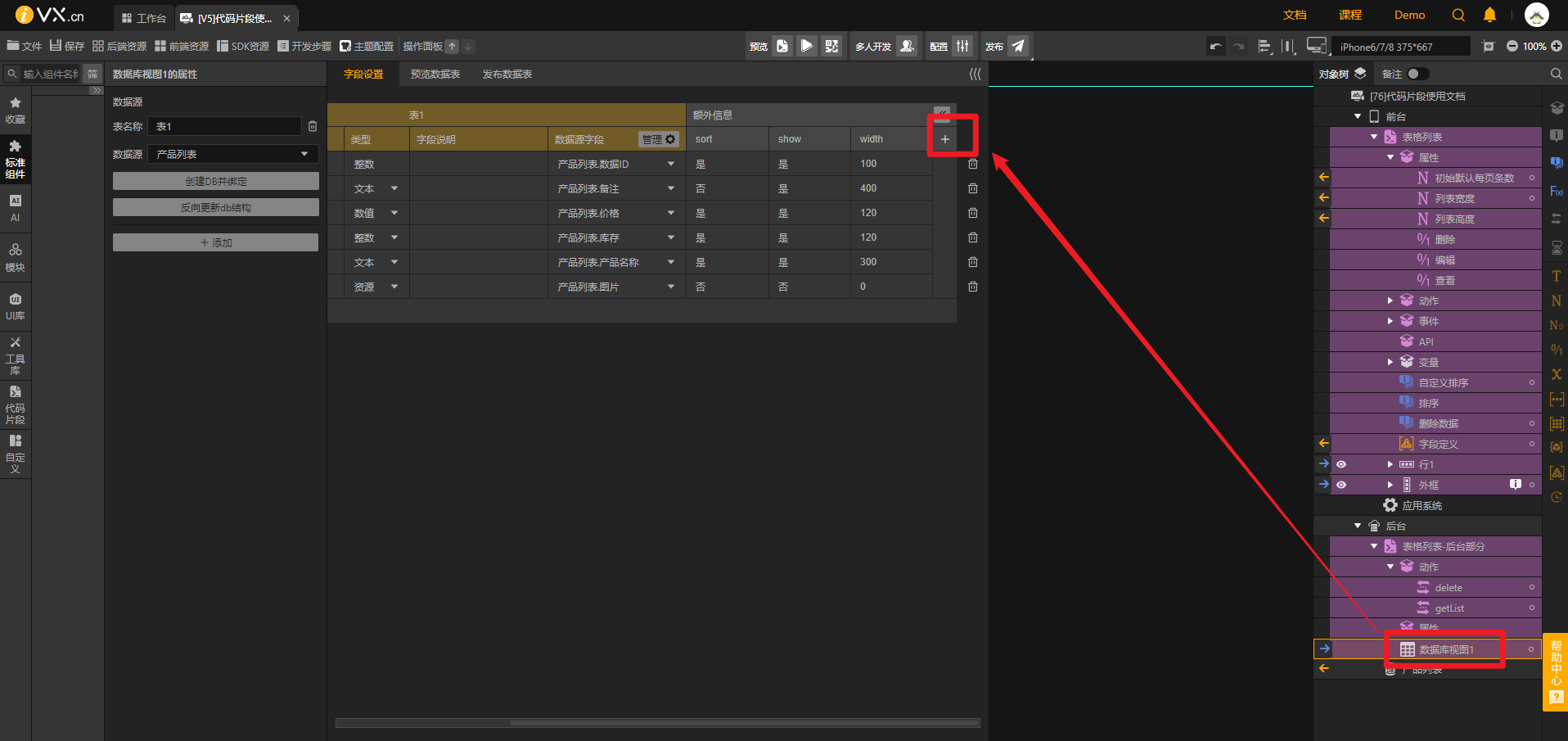Viewport: 1568px width, 741px height.
Task: Open the type dropdown in the 产品列表.价格 row
Action: [x=394, y=213]
